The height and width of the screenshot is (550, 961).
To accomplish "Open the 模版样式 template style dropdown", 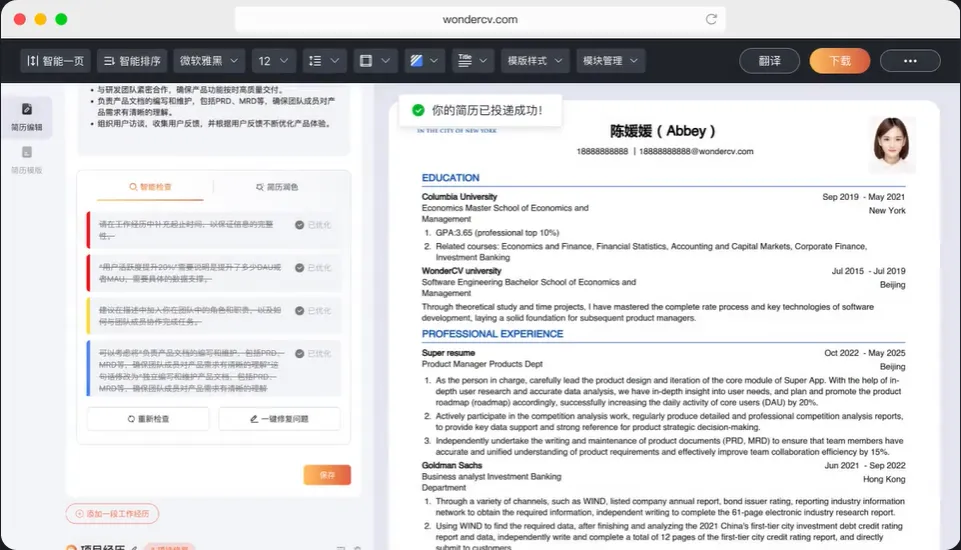I will click(535, 61).
